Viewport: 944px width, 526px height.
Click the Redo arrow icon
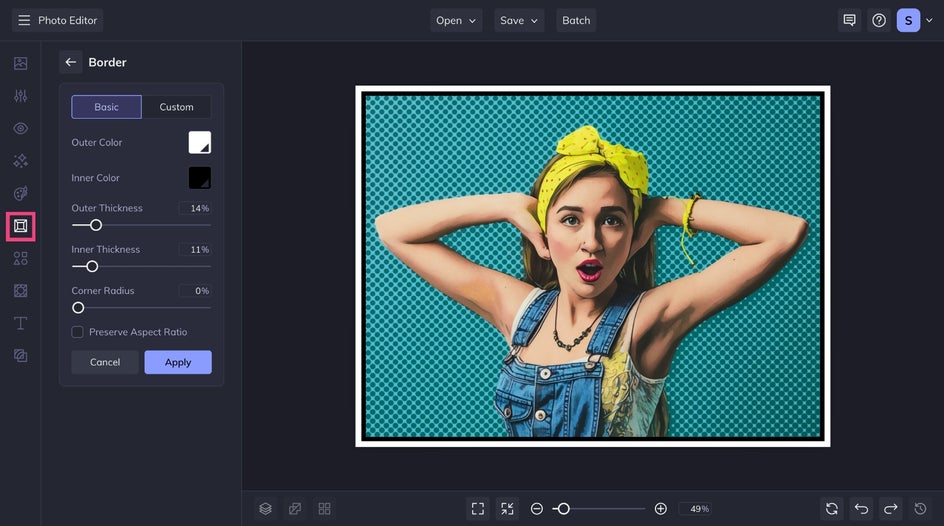pyautogui.click(x=890, y=509)
